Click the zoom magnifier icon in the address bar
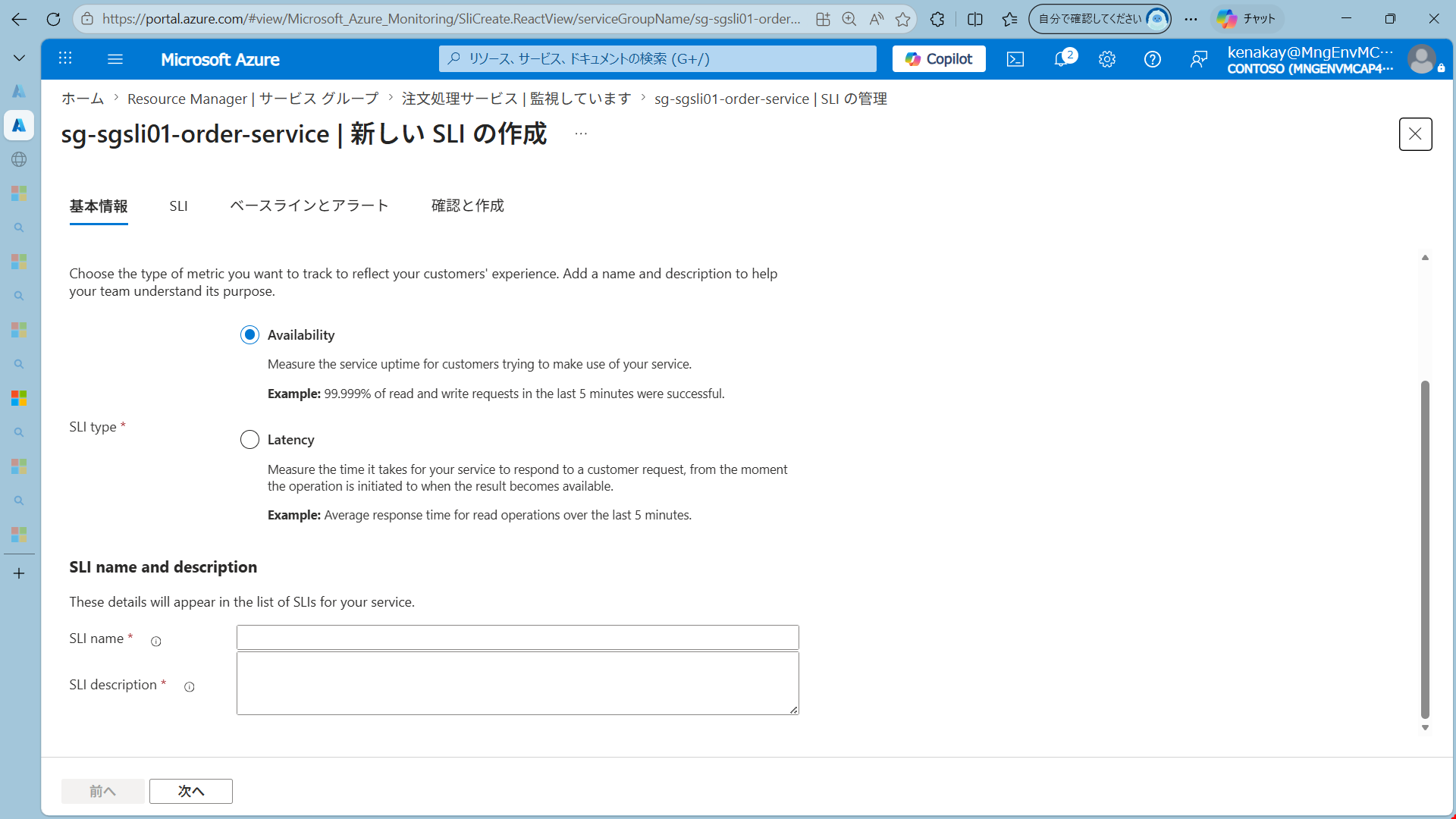This screenshot has height=819, width=1456. pyautogui.click(x=849, y=19)
